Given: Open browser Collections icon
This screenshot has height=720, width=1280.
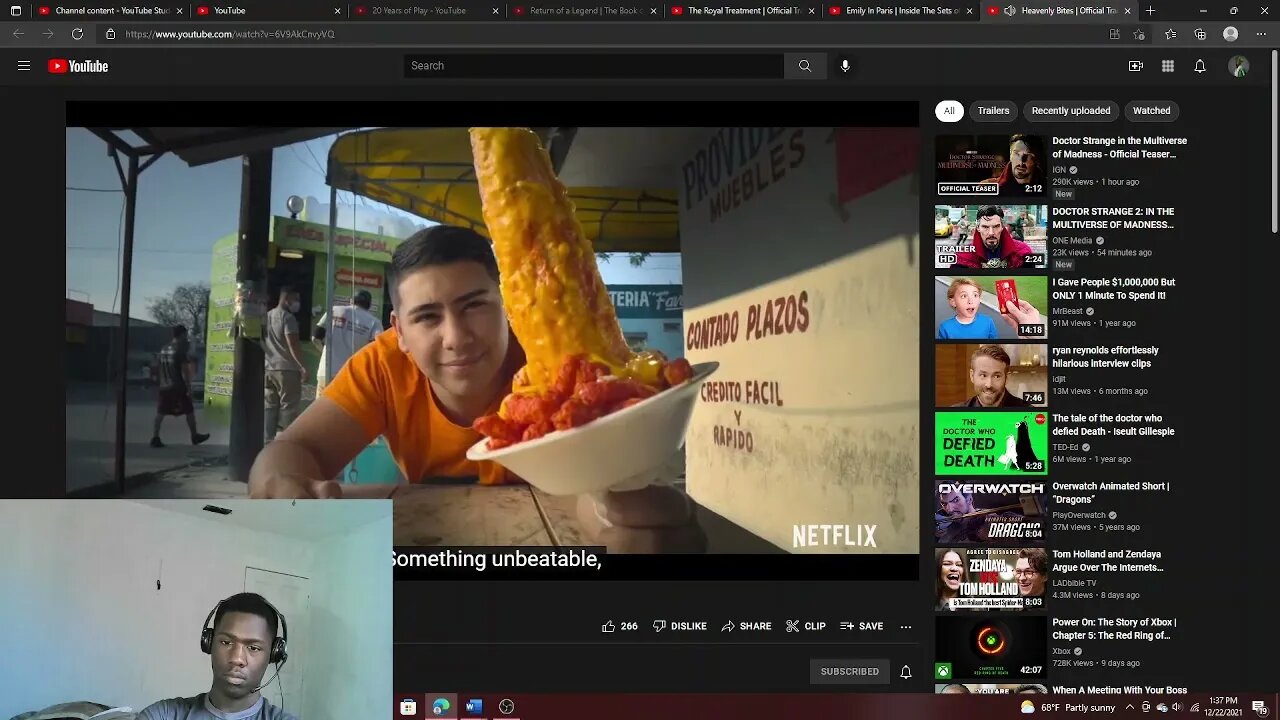Looking at the screenshot, I should click(1200, 34).
